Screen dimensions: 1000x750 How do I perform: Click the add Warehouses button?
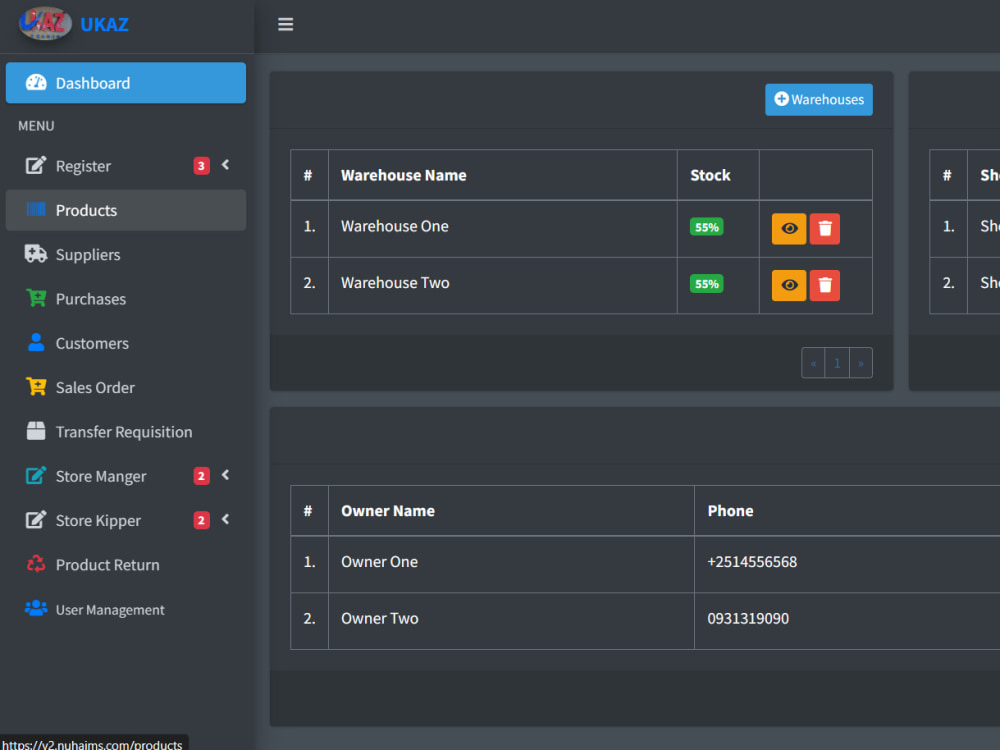pos(819,99)
